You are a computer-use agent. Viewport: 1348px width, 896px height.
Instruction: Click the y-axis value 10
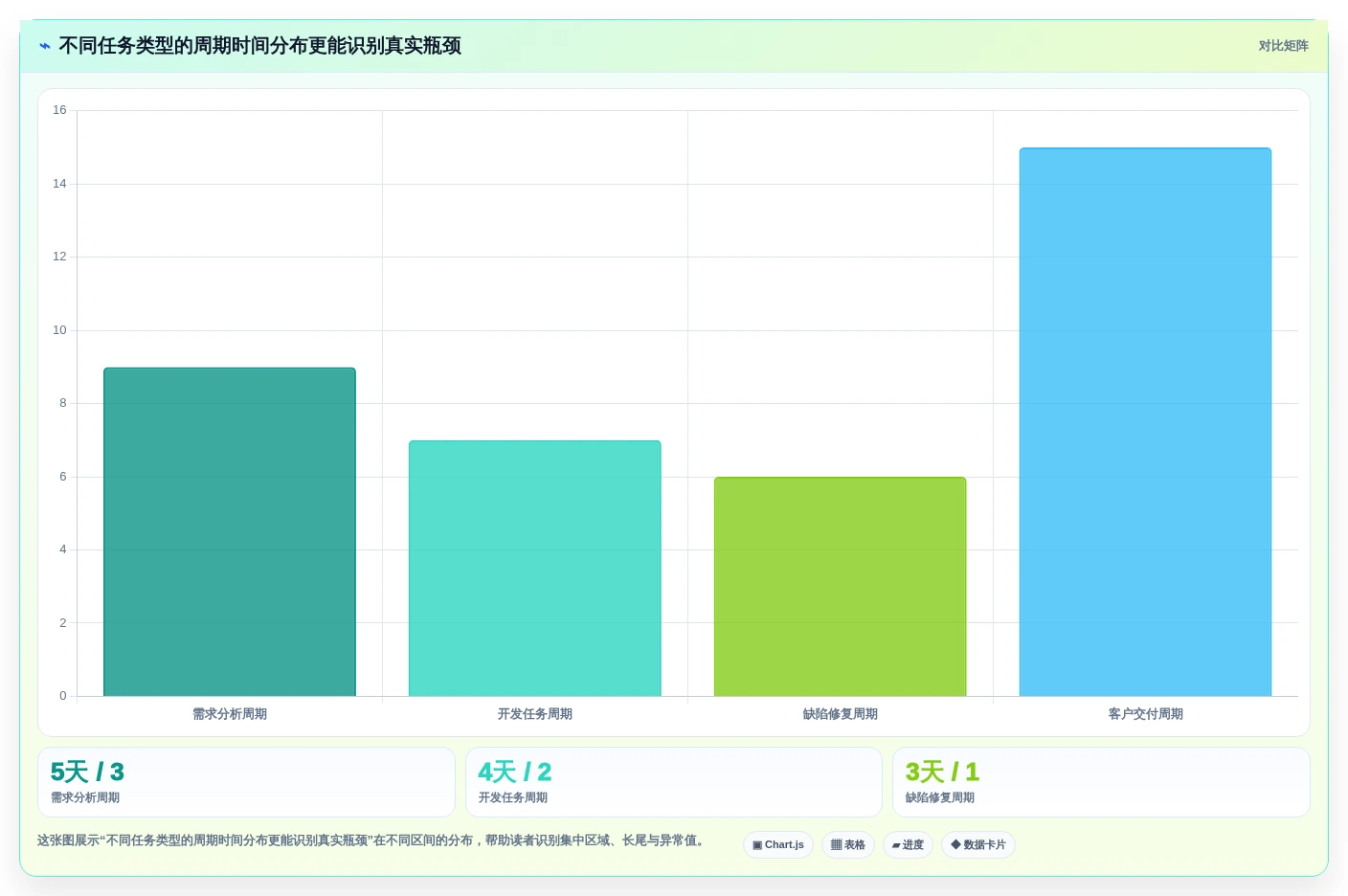click(x=59, y=330)
